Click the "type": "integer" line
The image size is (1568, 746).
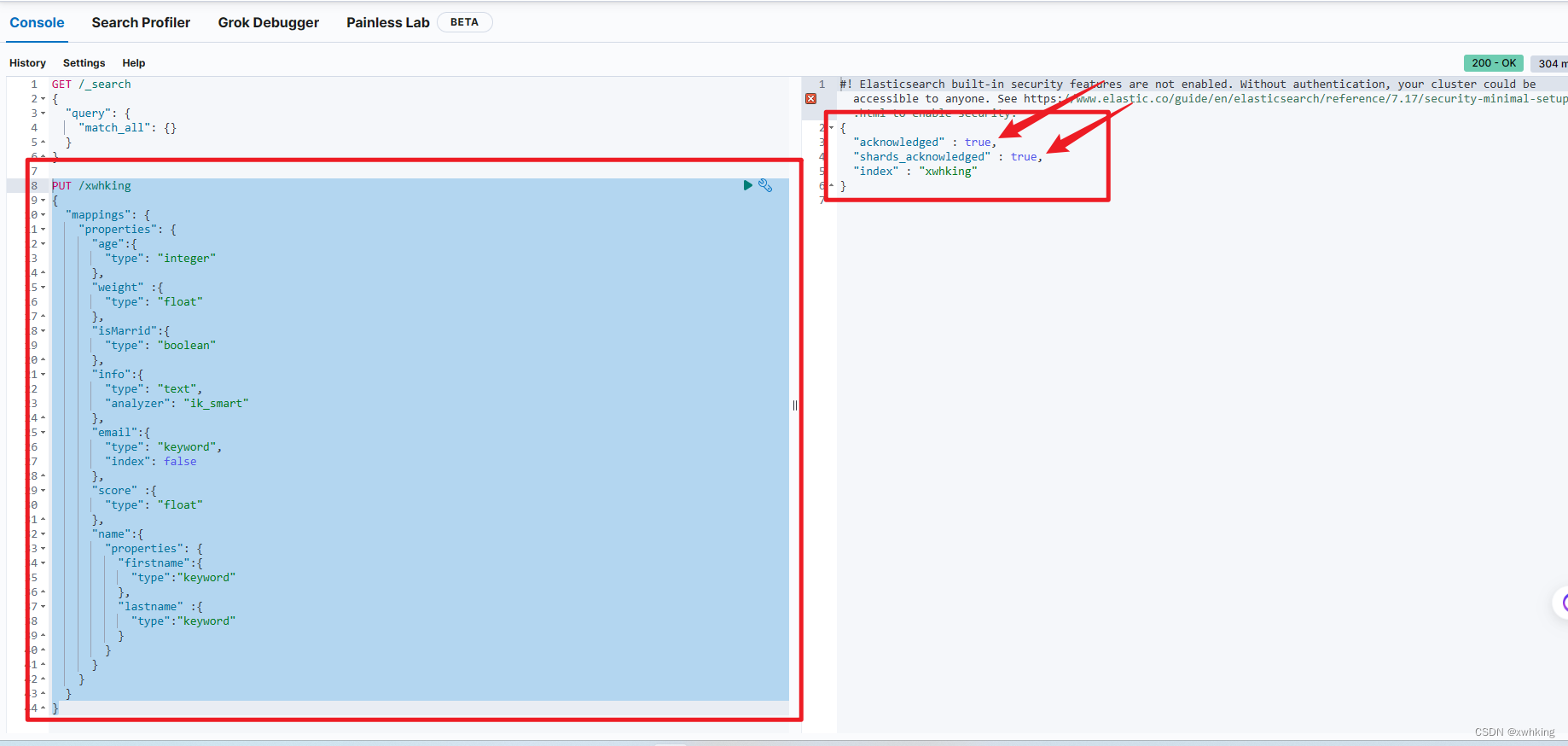(x=160, y=259)
